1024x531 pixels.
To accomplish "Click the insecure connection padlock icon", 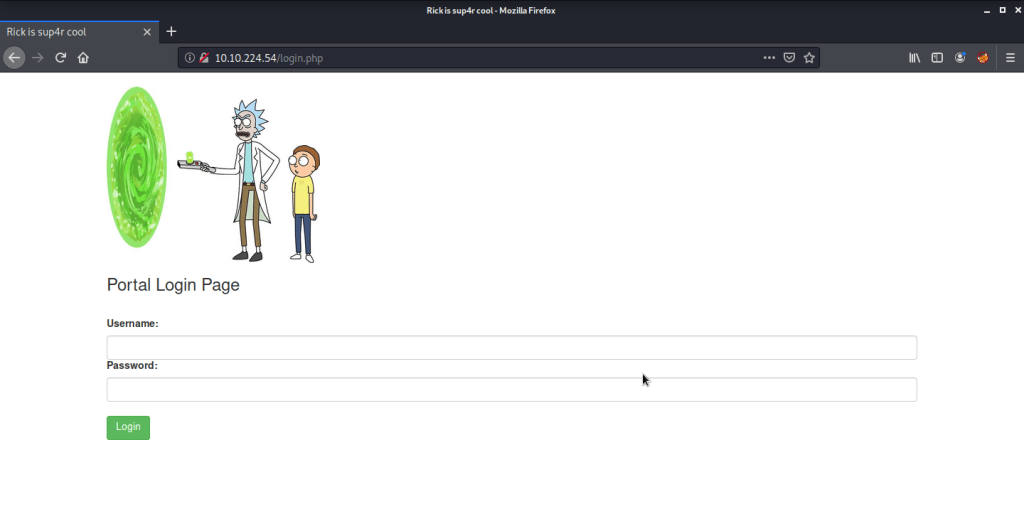I will click(x=204, y=58).
